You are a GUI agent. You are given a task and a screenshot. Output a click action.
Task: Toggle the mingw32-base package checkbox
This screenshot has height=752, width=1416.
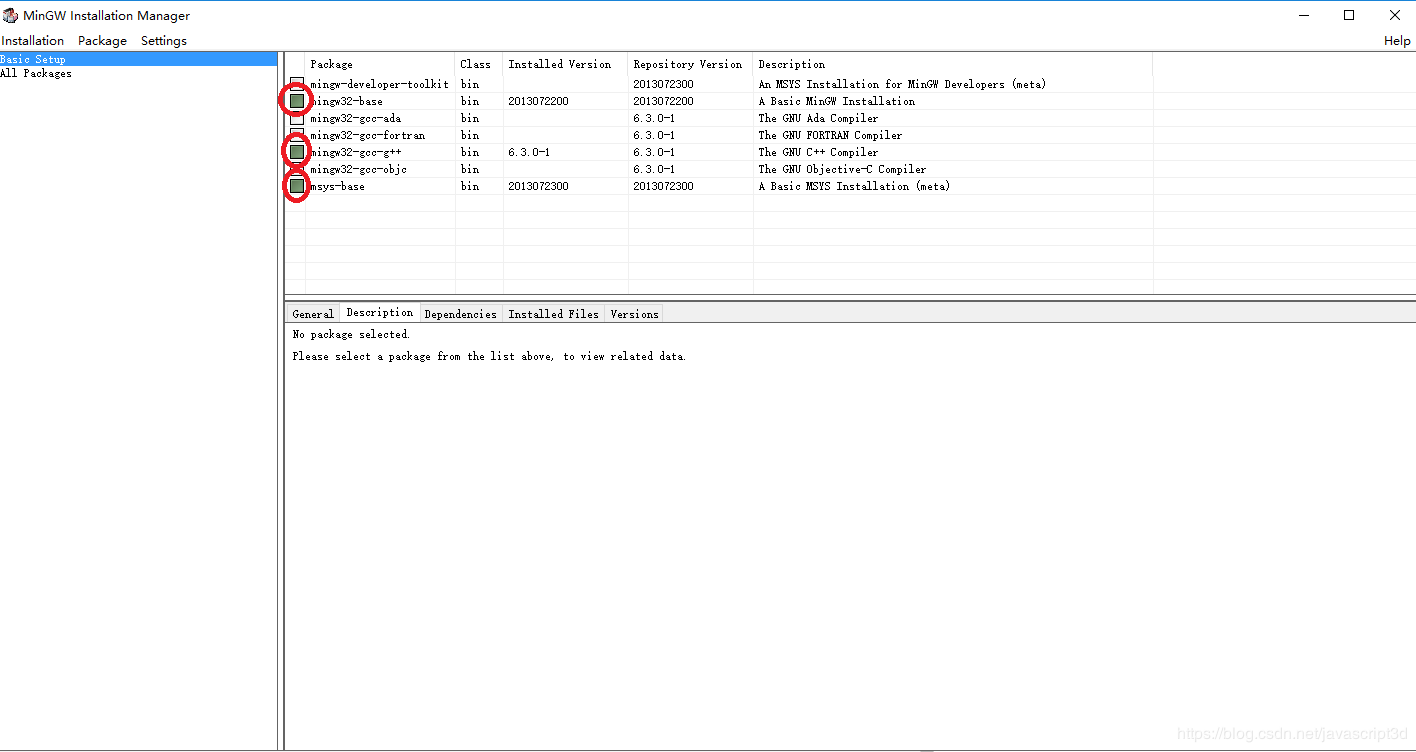coord(297,101)
